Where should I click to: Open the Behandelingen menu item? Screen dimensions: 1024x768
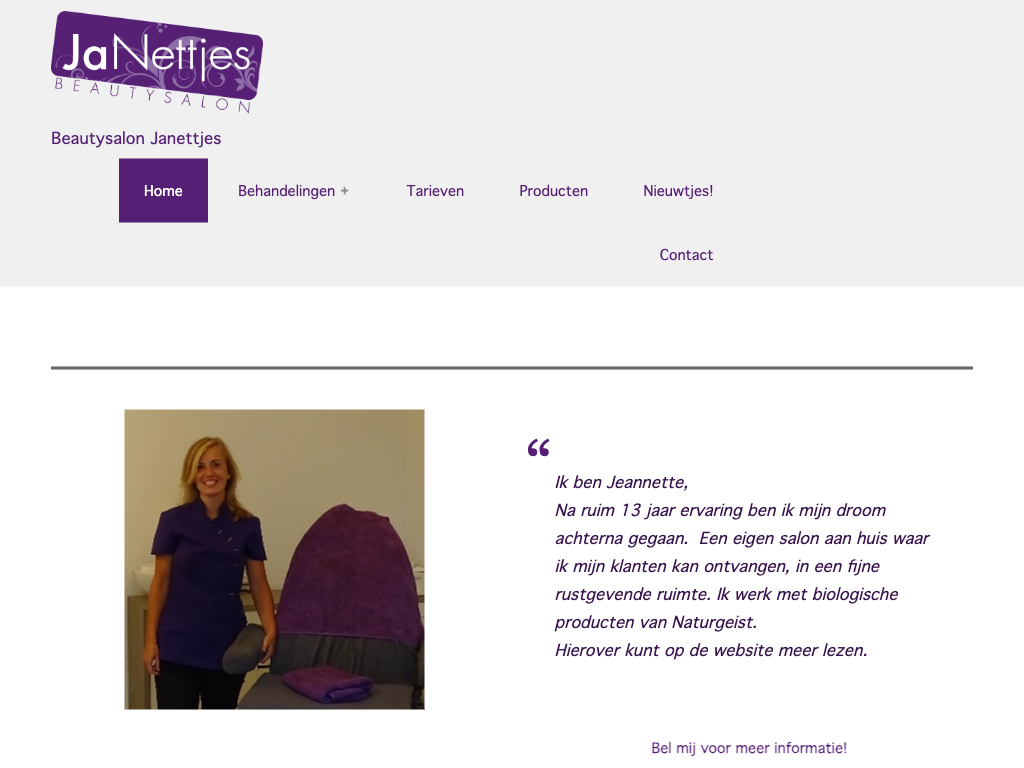[x=286, y=191]
